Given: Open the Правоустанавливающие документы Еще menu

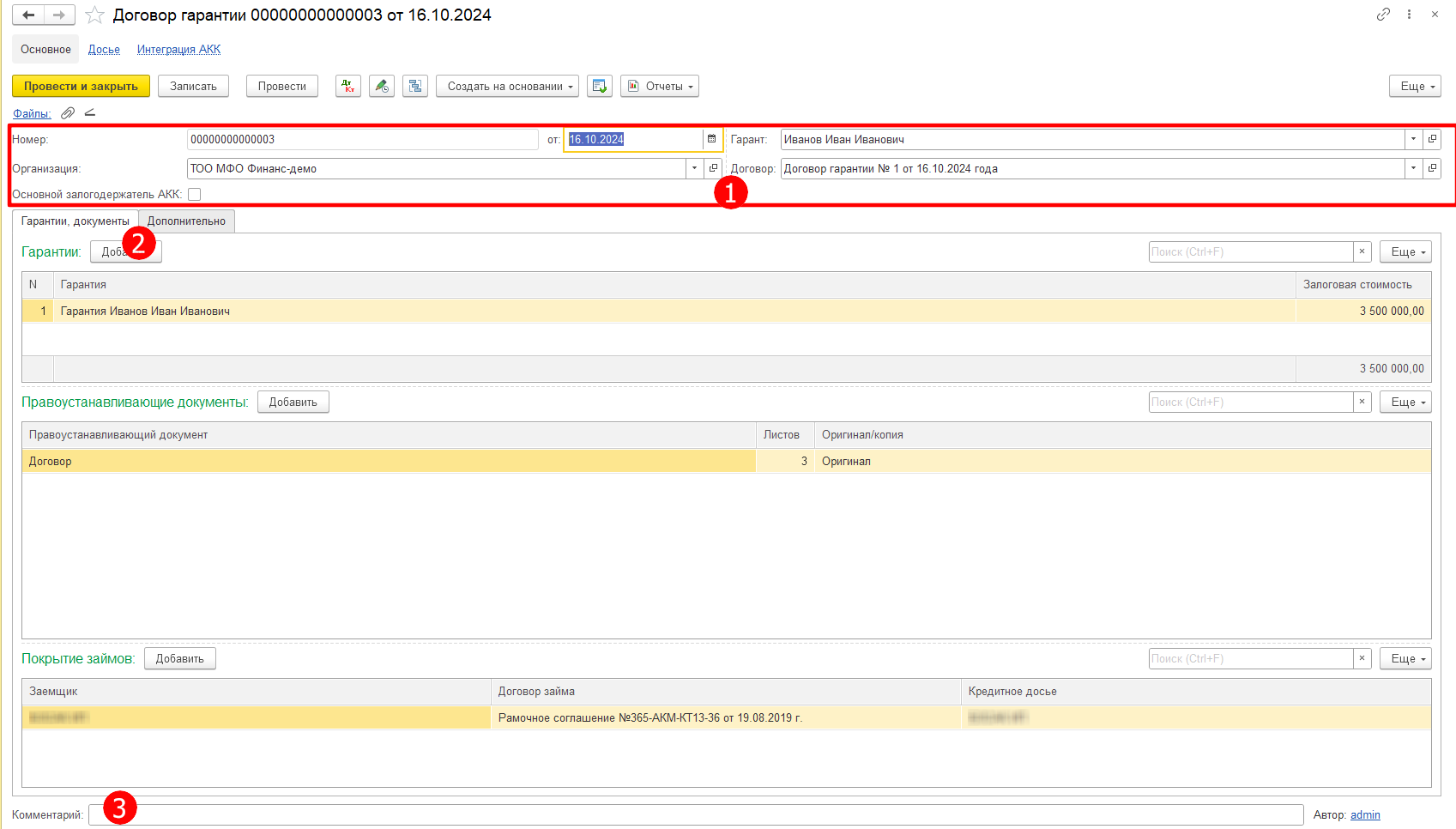Looking at the screenshot, I should 1405,402.
